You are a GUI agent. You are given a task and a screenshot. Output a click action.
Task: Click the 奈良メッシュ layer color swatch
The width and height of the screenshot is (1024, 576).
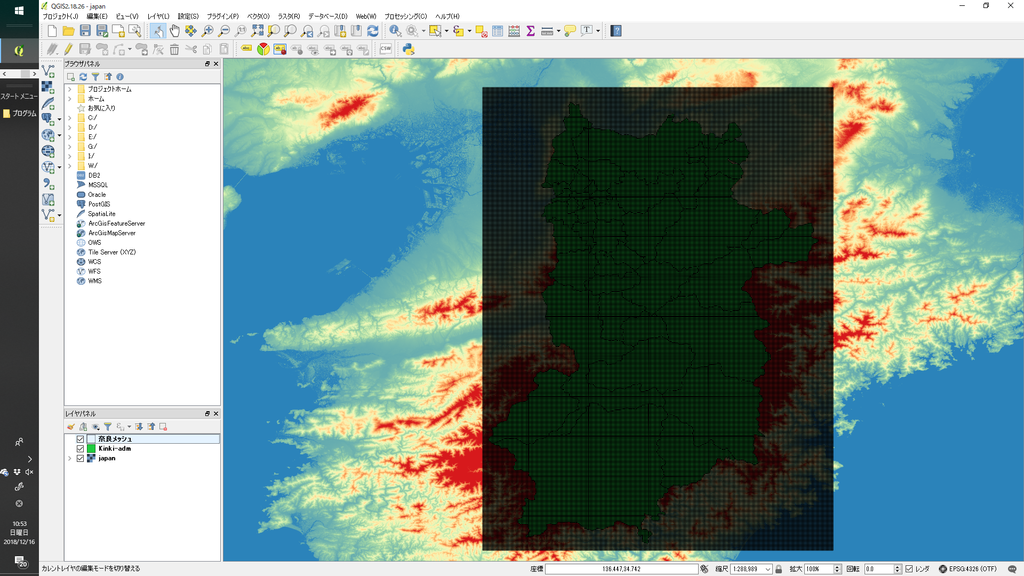coord(91,439)
